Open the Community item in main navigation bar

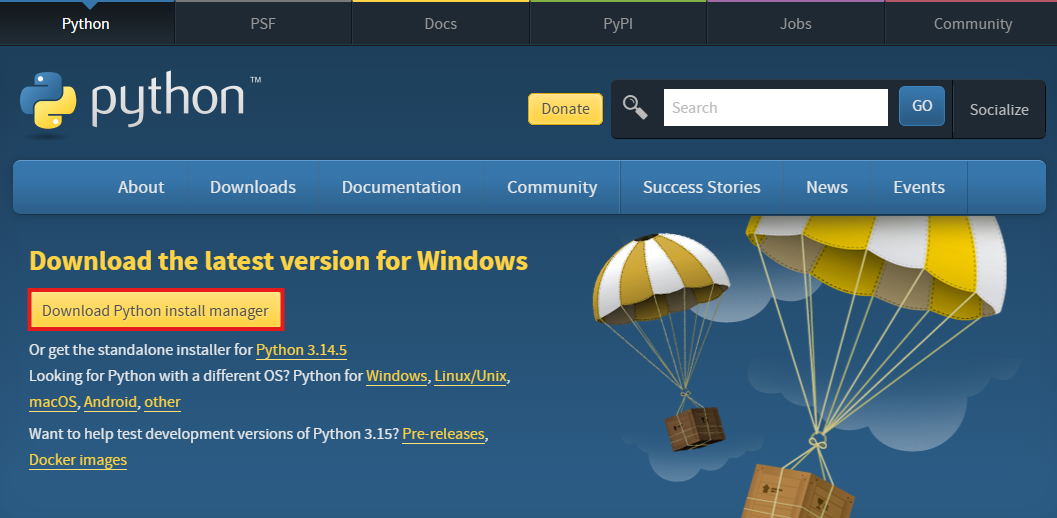tap(552, 187)
